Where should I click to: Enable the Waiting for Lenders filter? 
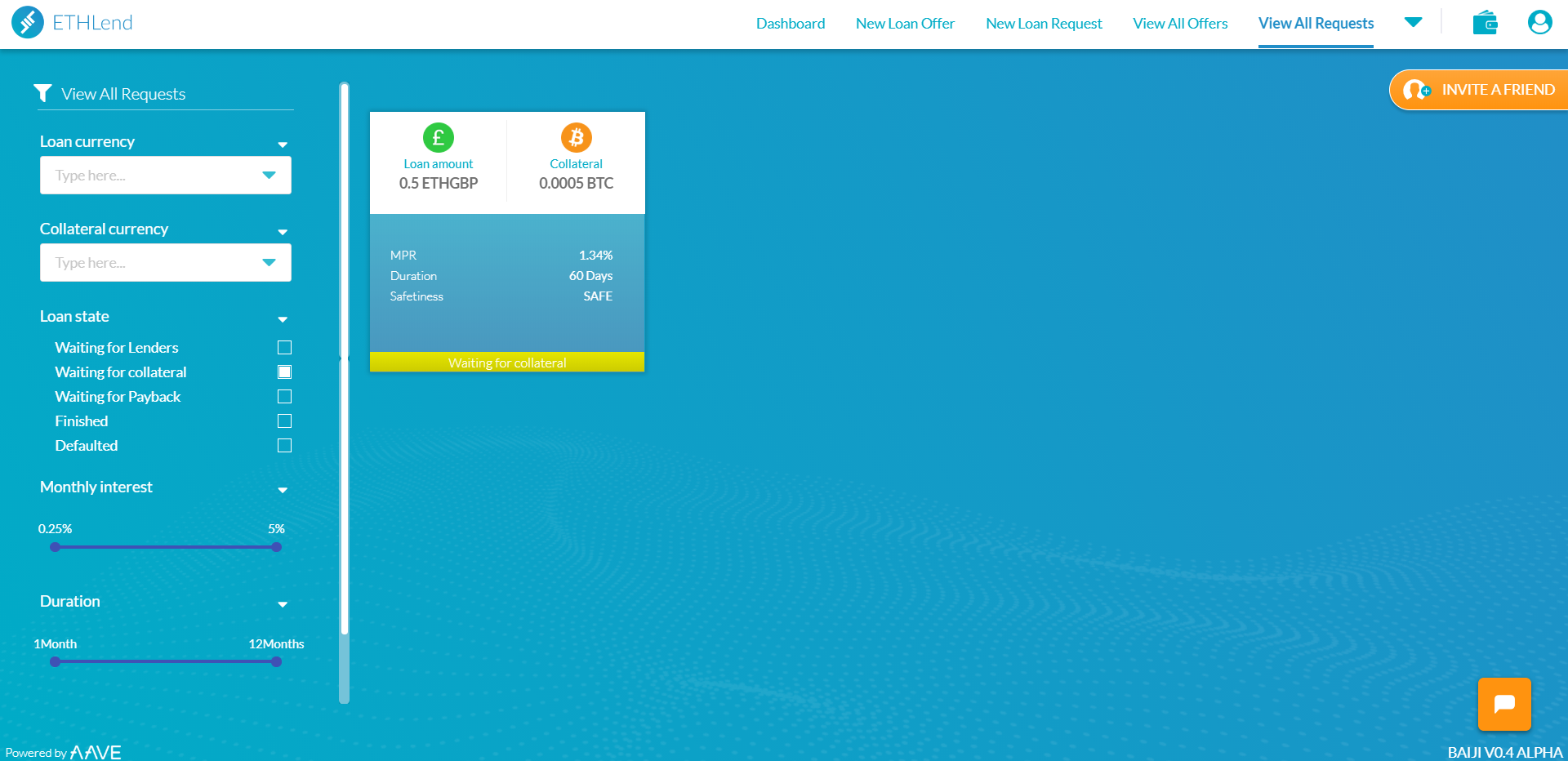[284, 347]
